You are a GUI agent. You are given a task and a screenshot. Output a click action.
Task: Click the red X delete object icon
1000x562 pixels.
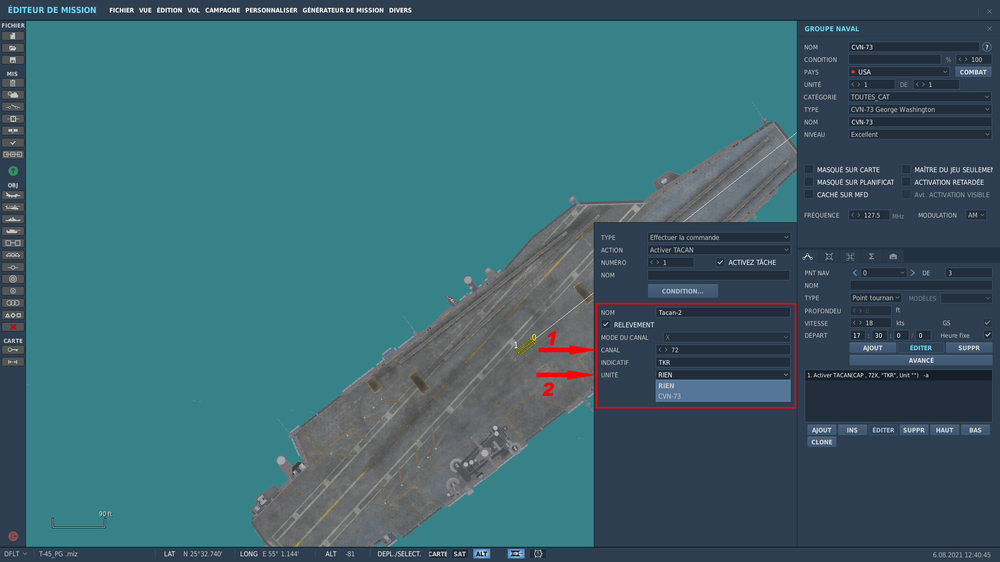[x=13, y=327]
